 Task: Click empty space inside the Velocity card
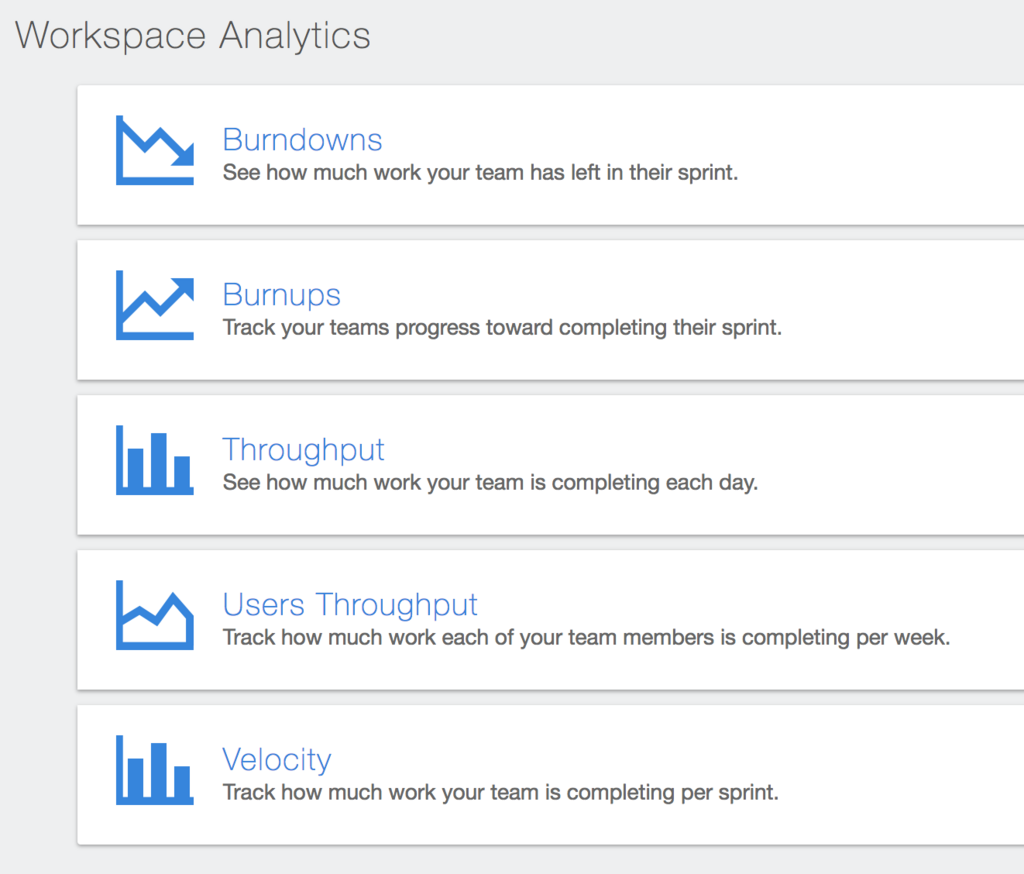coord(901,775)
